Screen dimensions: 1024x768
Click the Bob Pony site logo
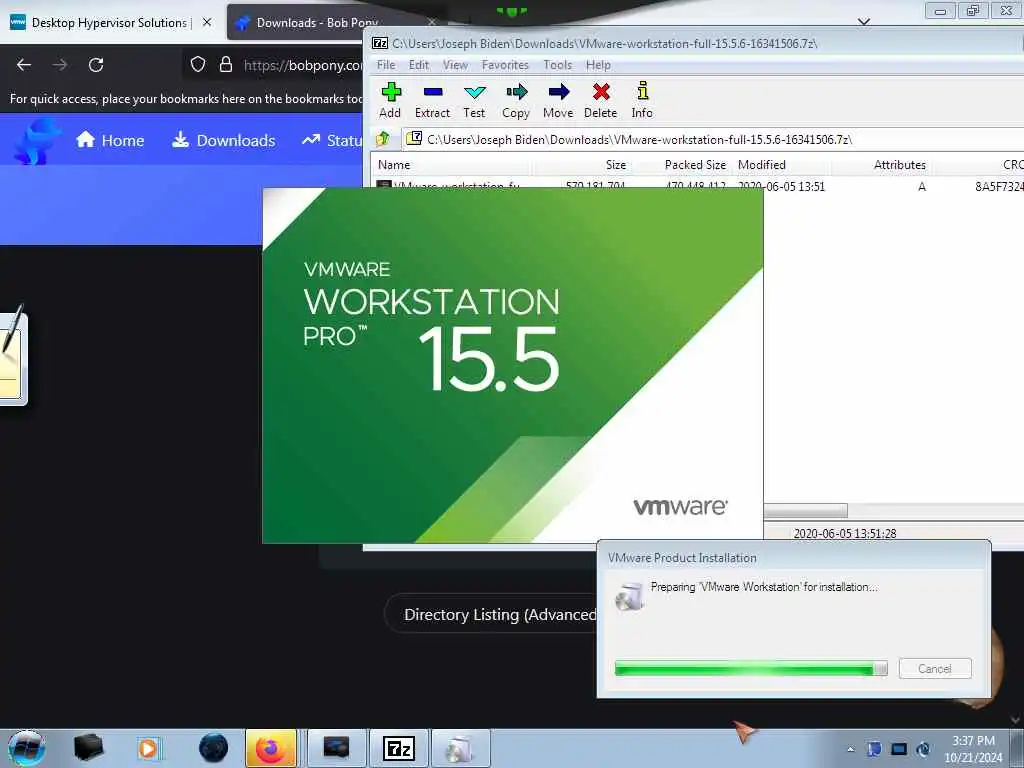37,140
